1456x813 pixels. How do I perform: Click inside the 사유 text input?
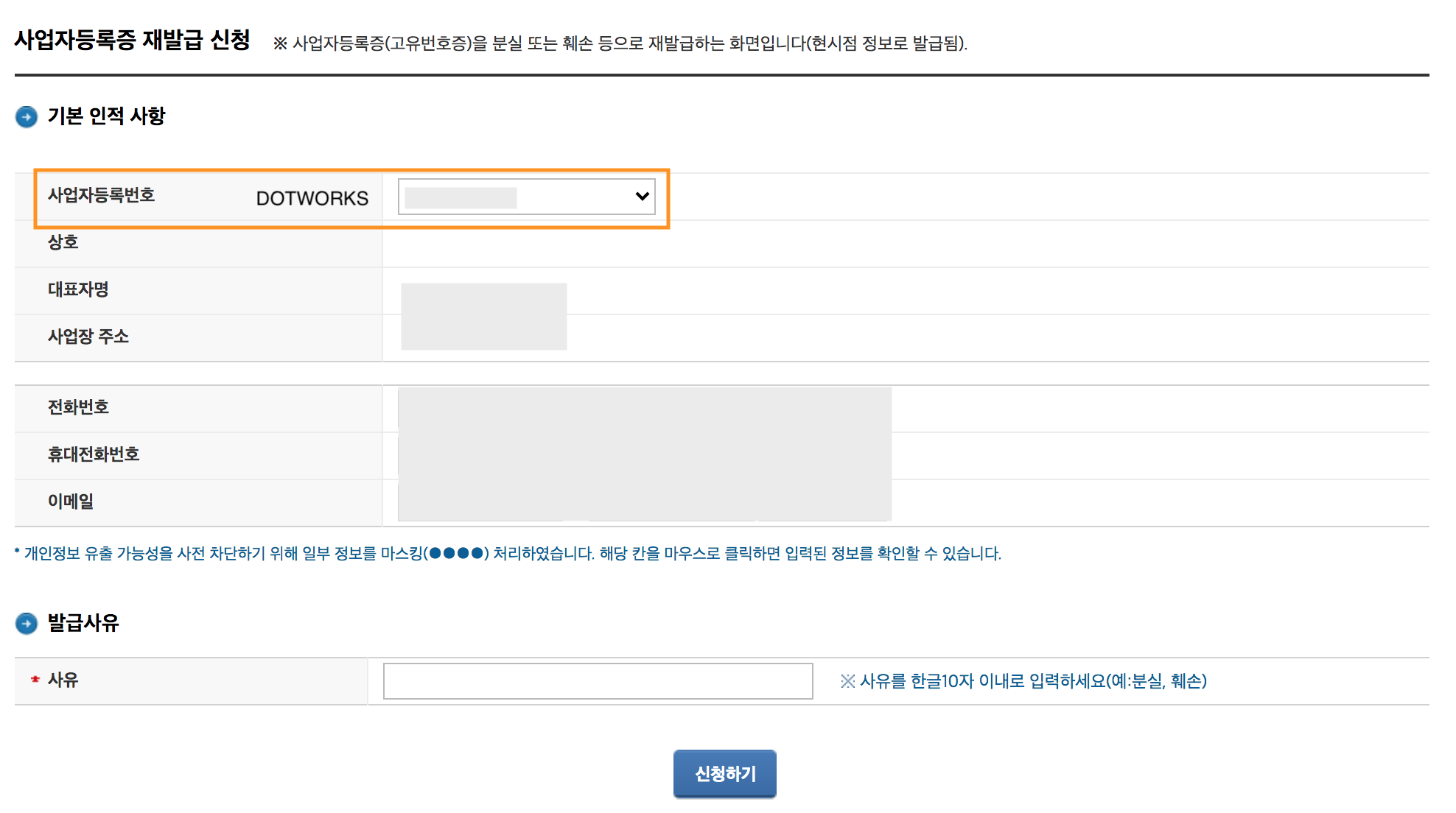(597, 681)
